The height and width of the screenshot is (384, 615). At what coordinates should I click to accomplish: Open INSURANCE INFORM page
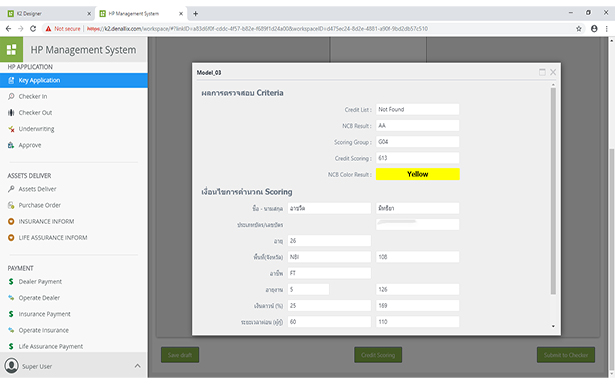coord(46,222)
